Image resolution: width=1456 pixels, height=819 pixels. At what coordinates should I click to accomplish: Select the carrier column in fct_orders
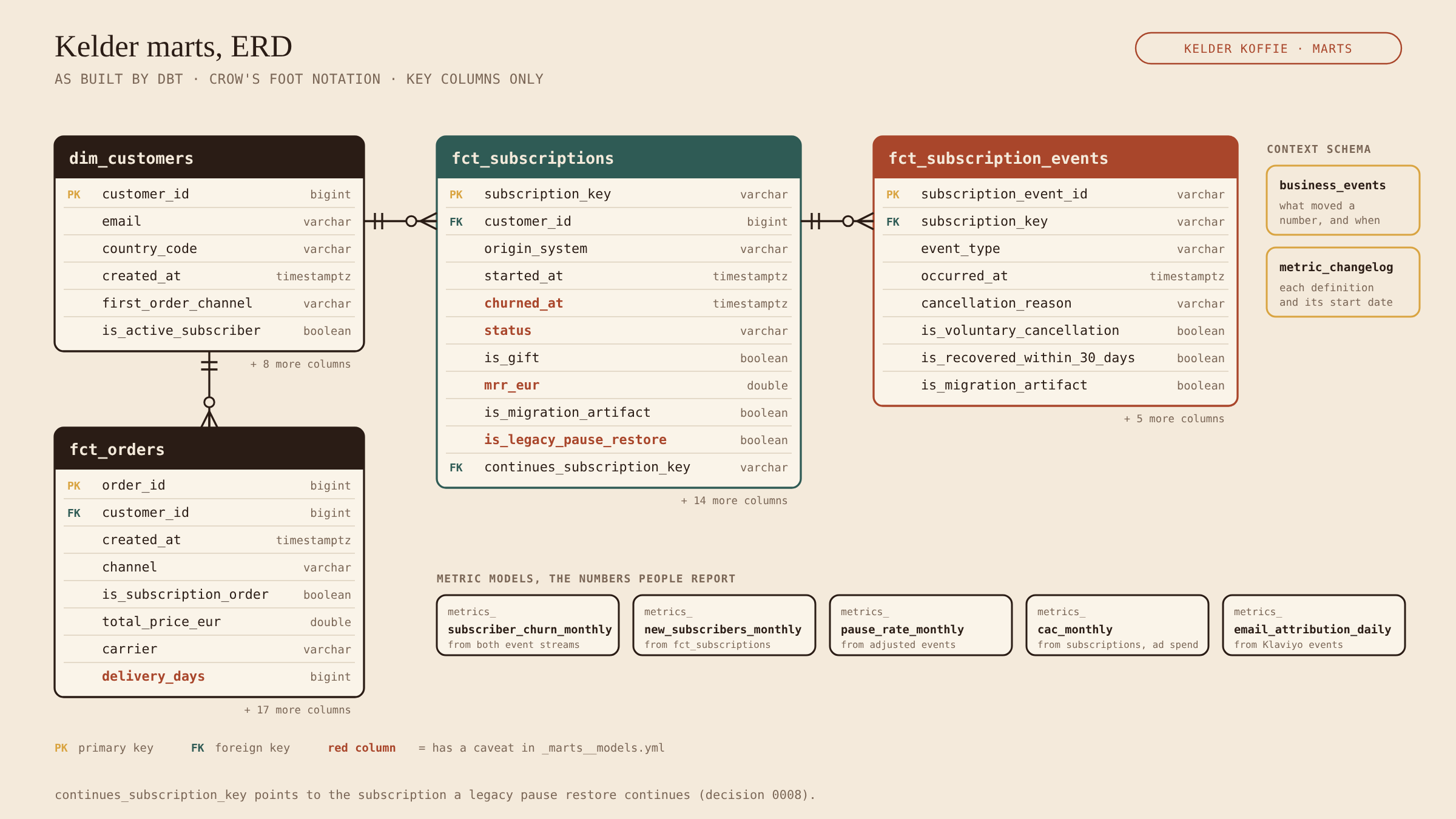pyautogui.click(x=209, y=649)
